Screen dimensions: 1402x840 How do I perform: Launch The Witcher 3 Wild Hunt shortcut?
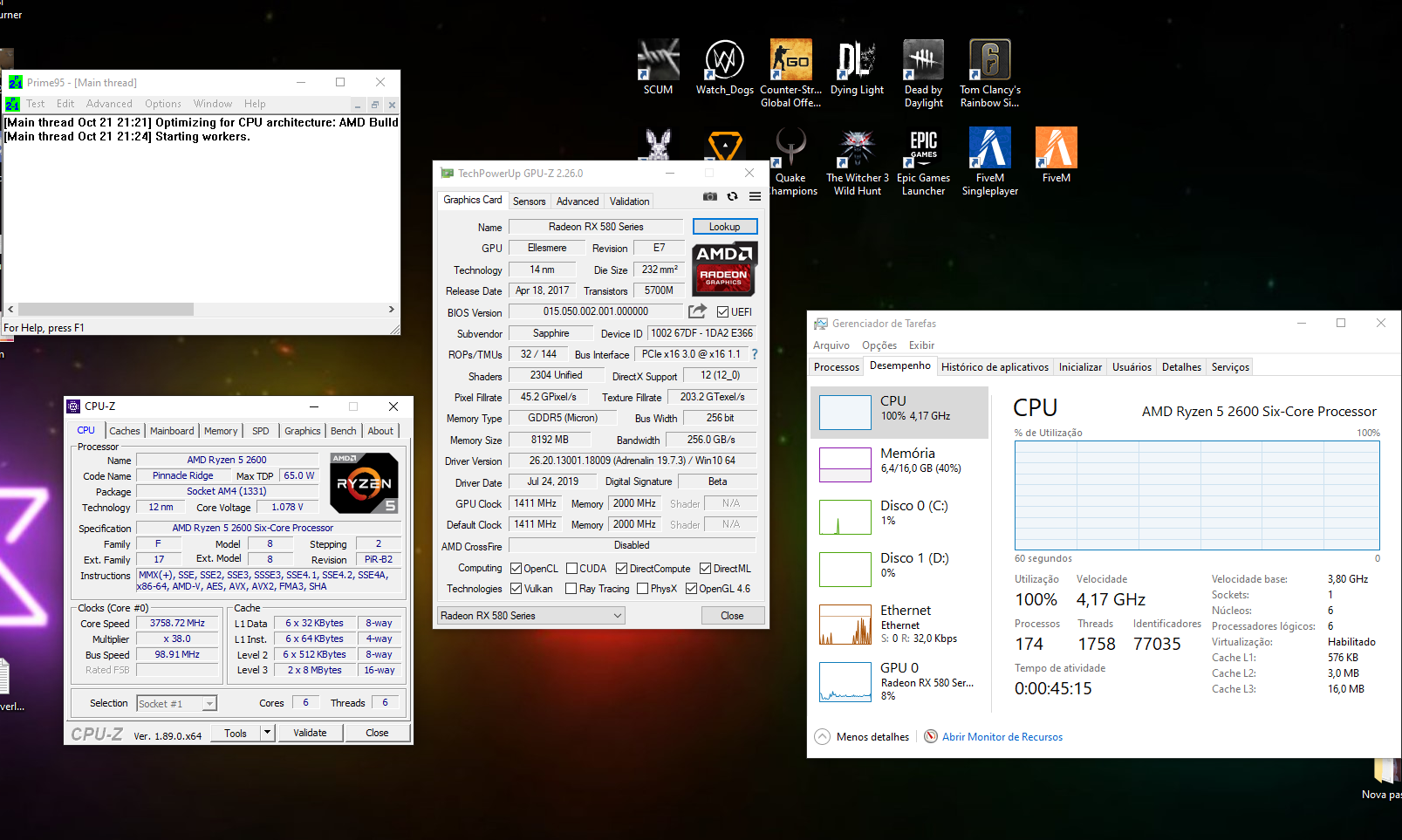click(857, 161)
